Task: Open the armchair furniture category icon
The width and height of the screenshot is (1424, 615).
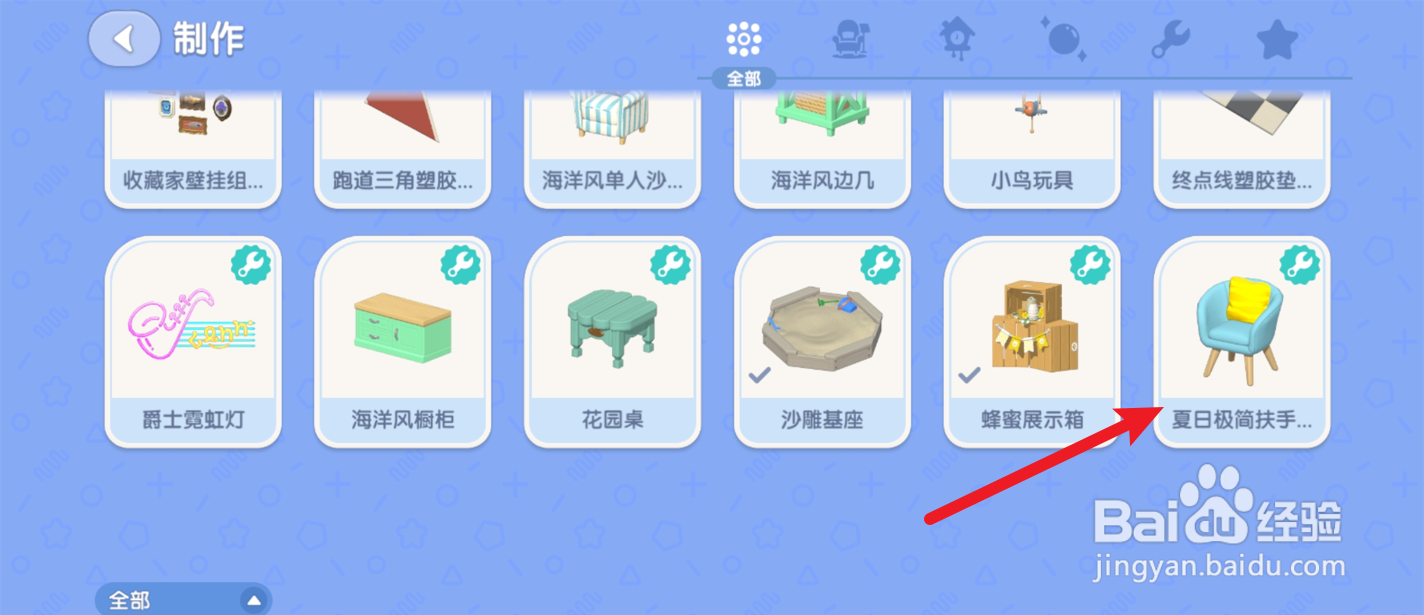Action: [x=850, y=39]
